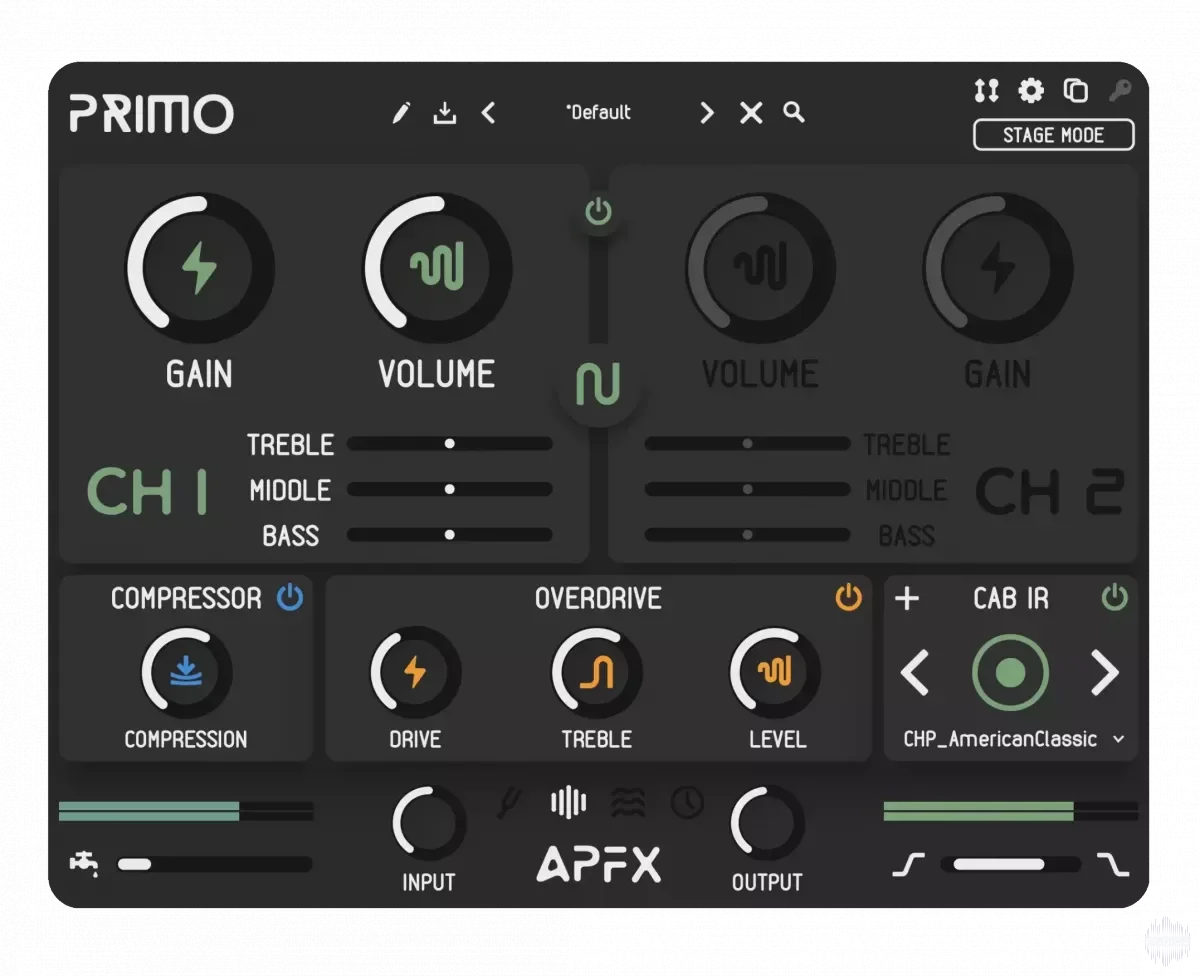Click the cab IR speaker circle icon
This screenshot has height=976, width=1200.
[x=1010, y=673]
